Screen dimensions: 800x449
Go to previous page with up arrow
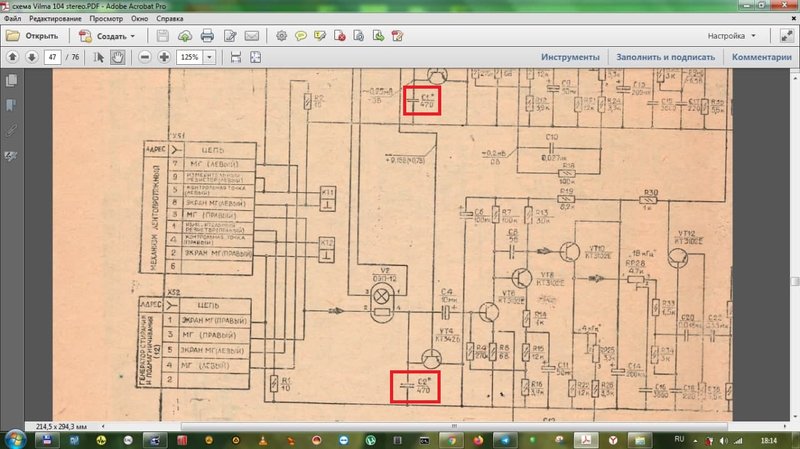coord(13,57)
